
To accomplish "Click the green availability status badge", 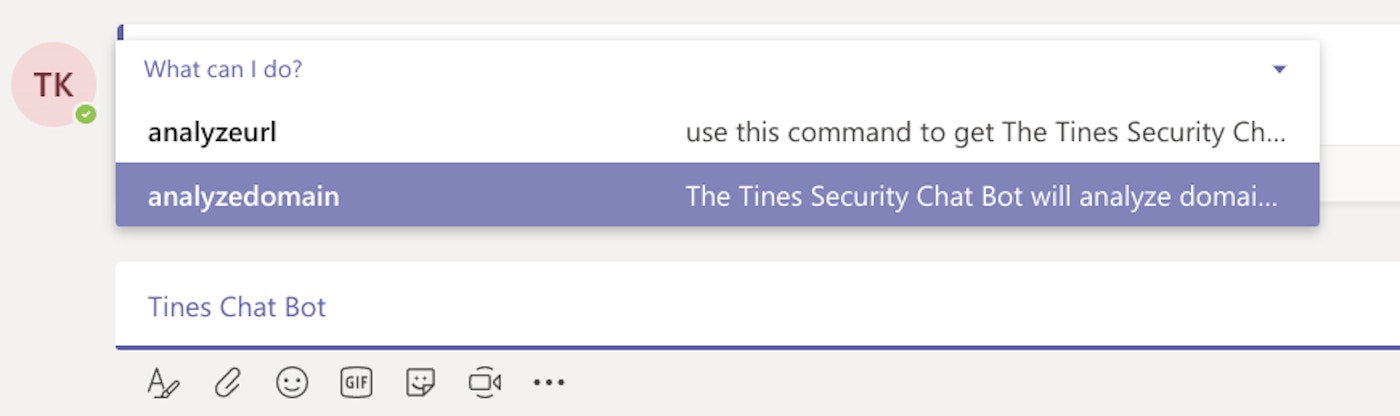I will [87, 115].
